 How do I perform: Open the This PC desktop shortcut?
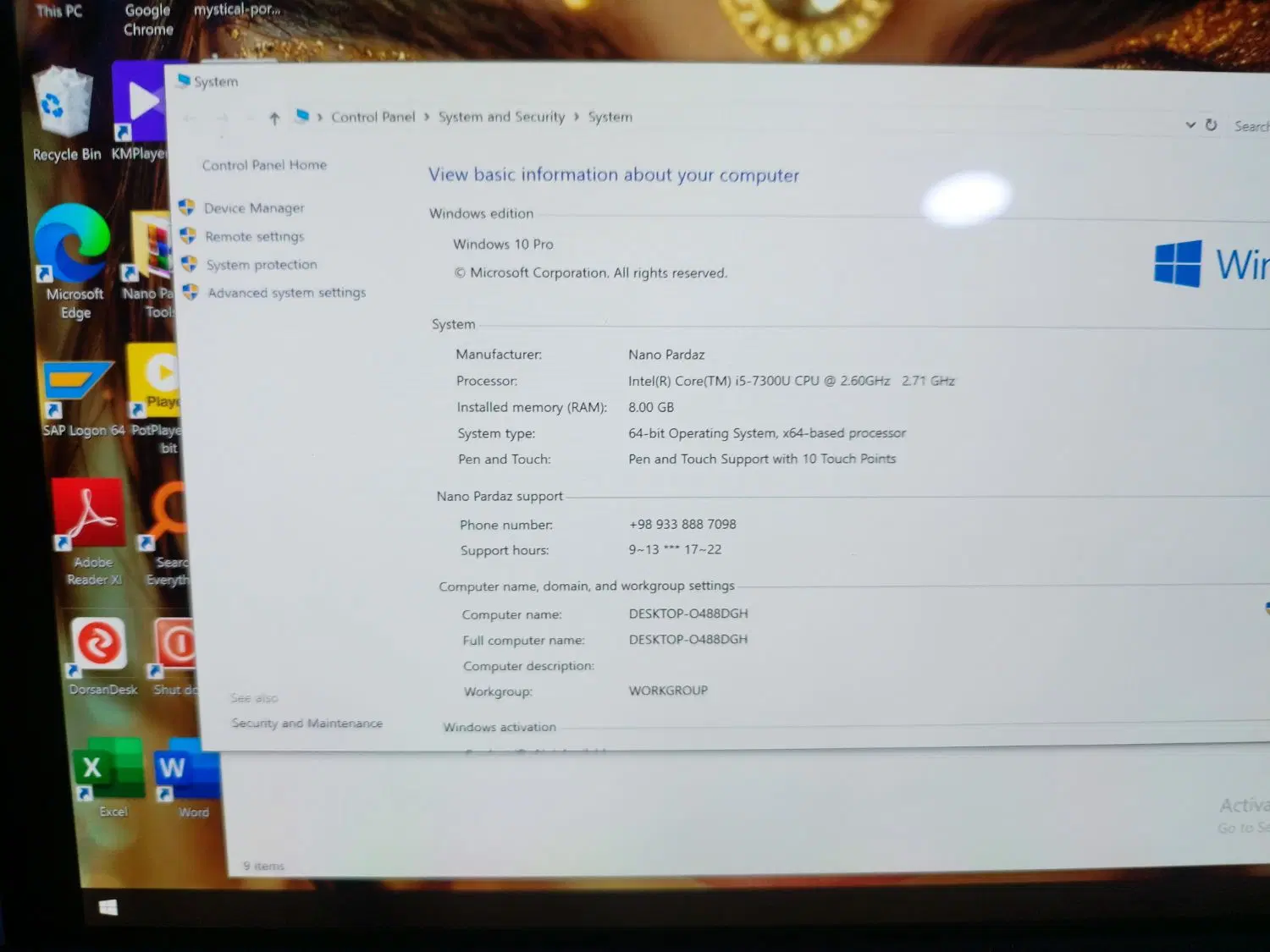click(x=59, y=11)
